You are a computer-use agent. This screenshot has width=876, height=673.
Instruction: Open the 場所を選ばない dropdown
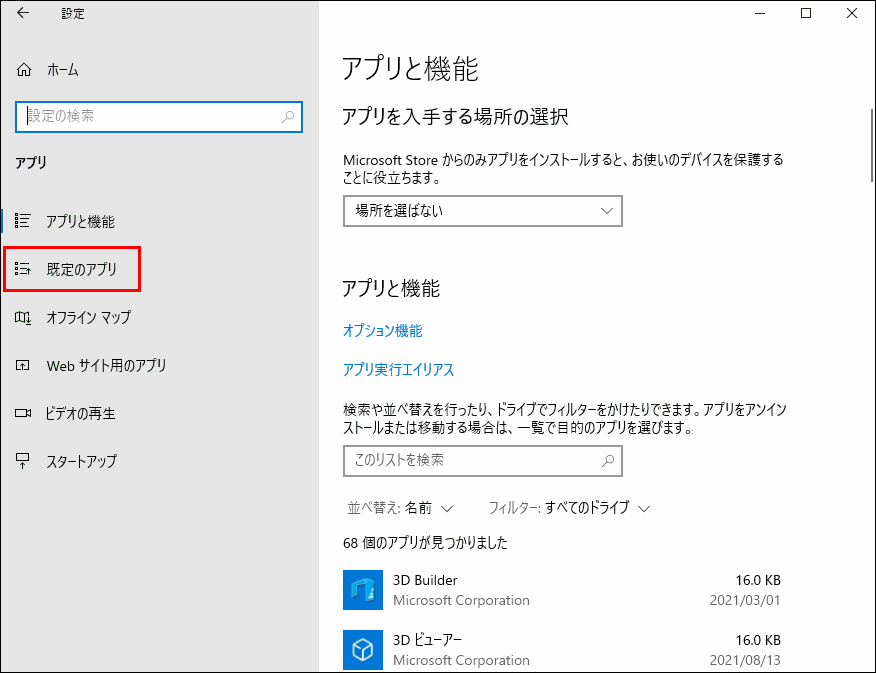tap(483, 211)
